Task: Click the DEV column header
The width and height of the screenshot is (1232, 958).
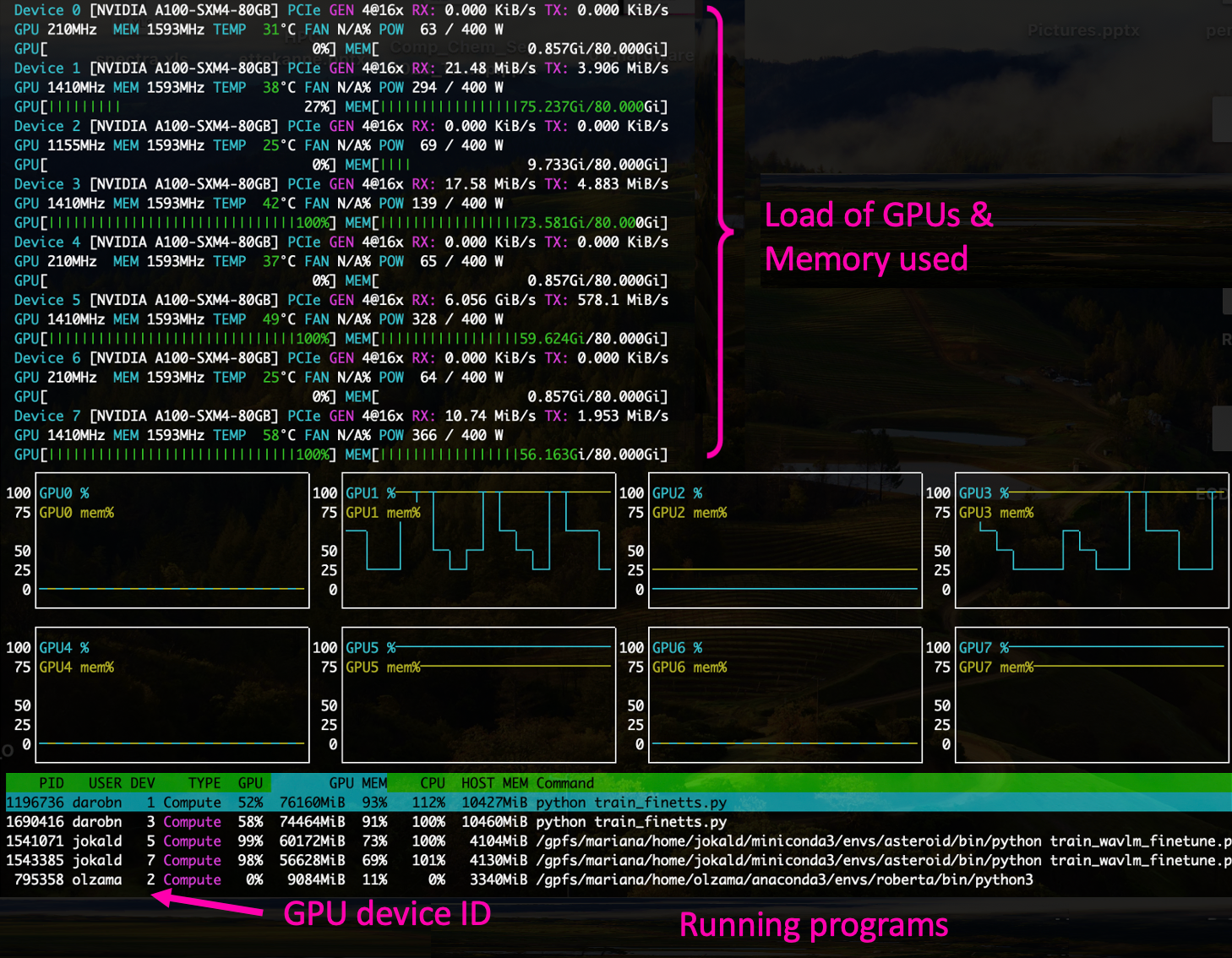Action: (x=143, y=783)
